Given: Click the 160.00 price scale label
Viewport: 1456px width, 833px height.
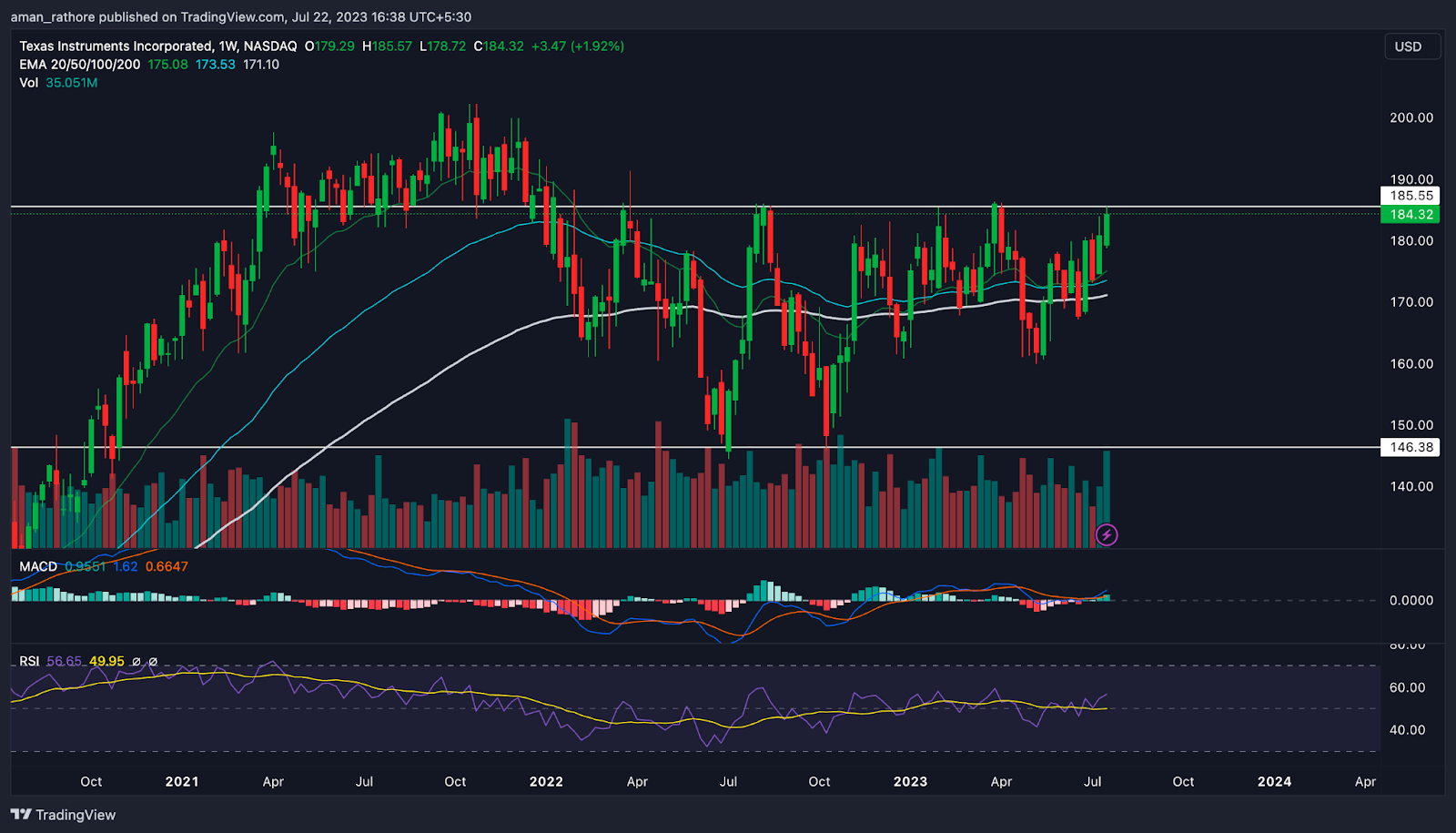Looking at the screenshot, I should [1411, 363].
